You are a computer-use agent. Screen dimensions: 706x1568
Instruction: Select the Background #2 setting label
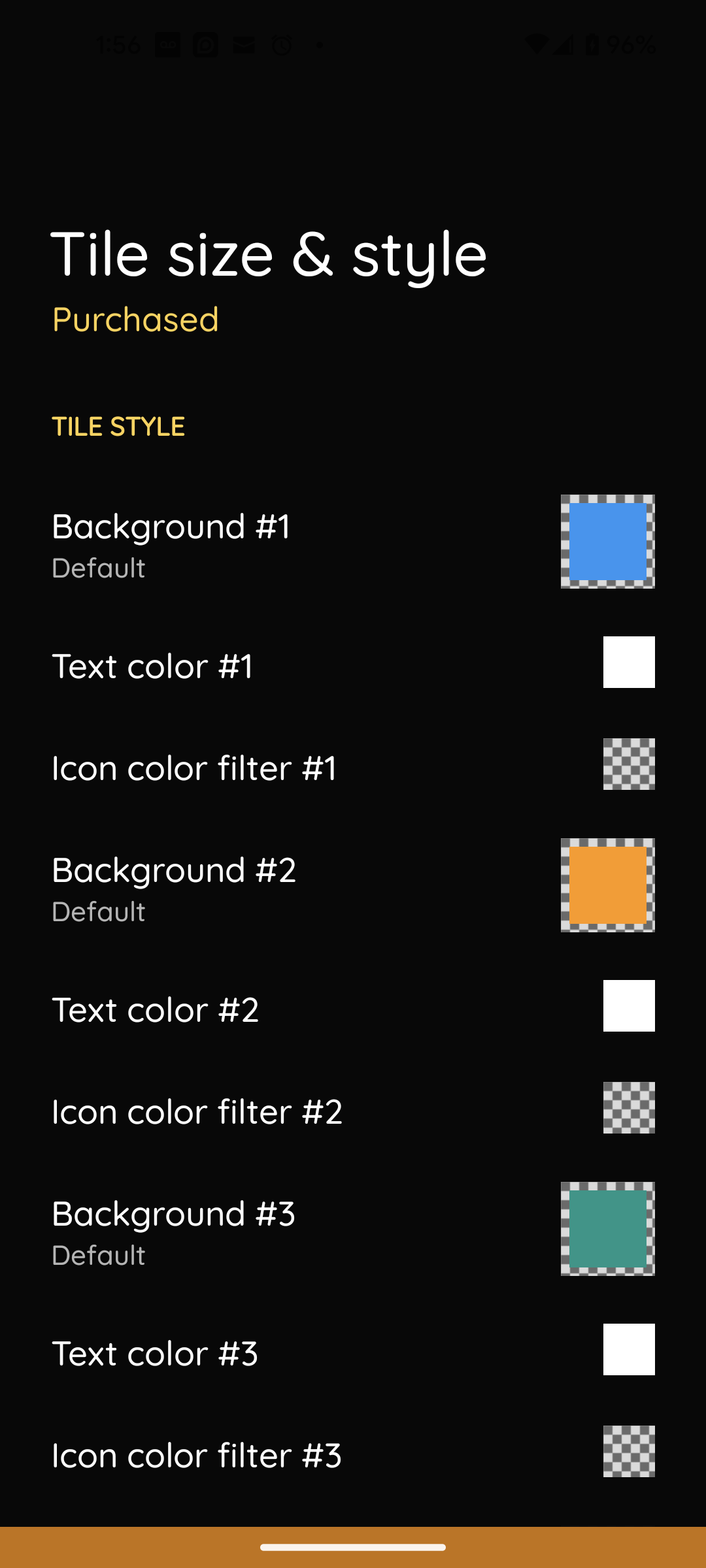coord(174,870)
